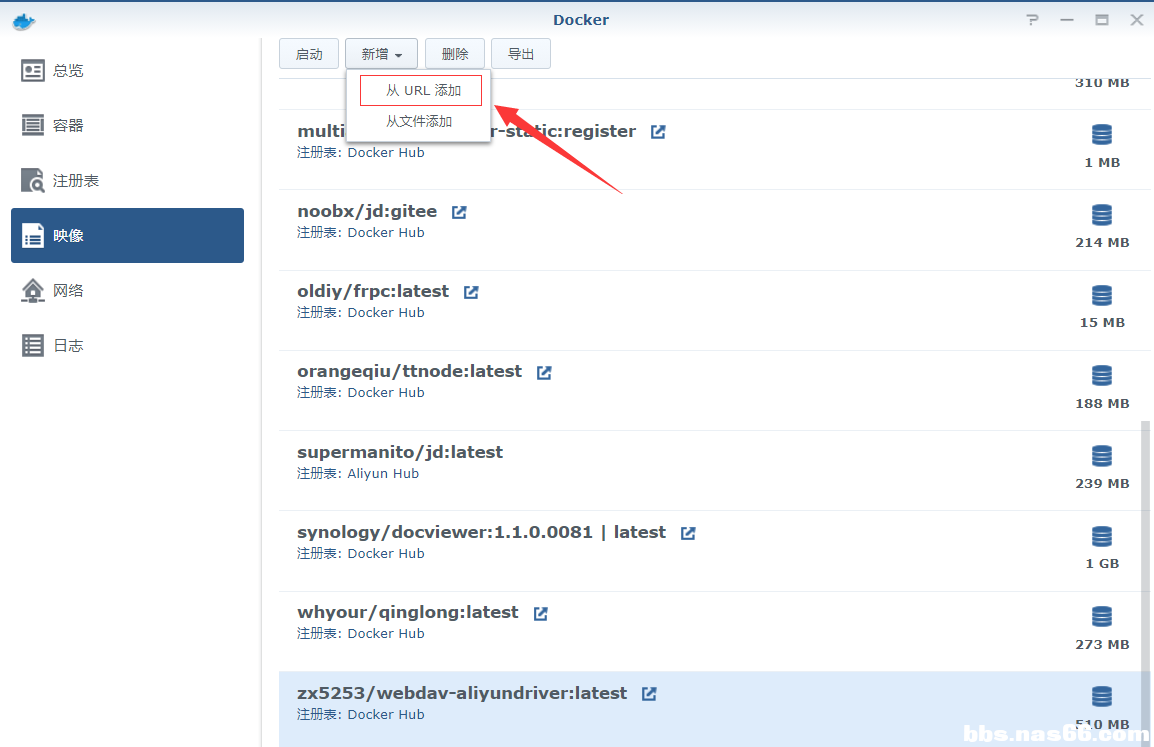Viewport: 1154px width, 747px height.
Task: Click database icon above 188 MB
Action: point(1102,375)
